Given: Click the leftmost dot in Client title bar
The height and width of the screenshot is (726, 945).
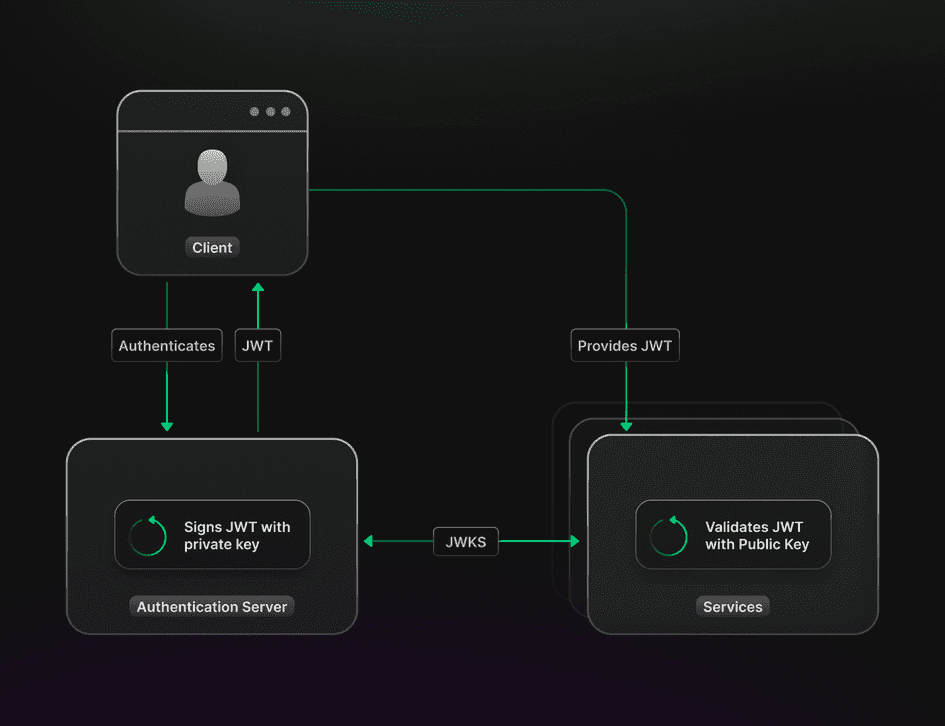Looking at the screenshot, I should tap(254, 112).
